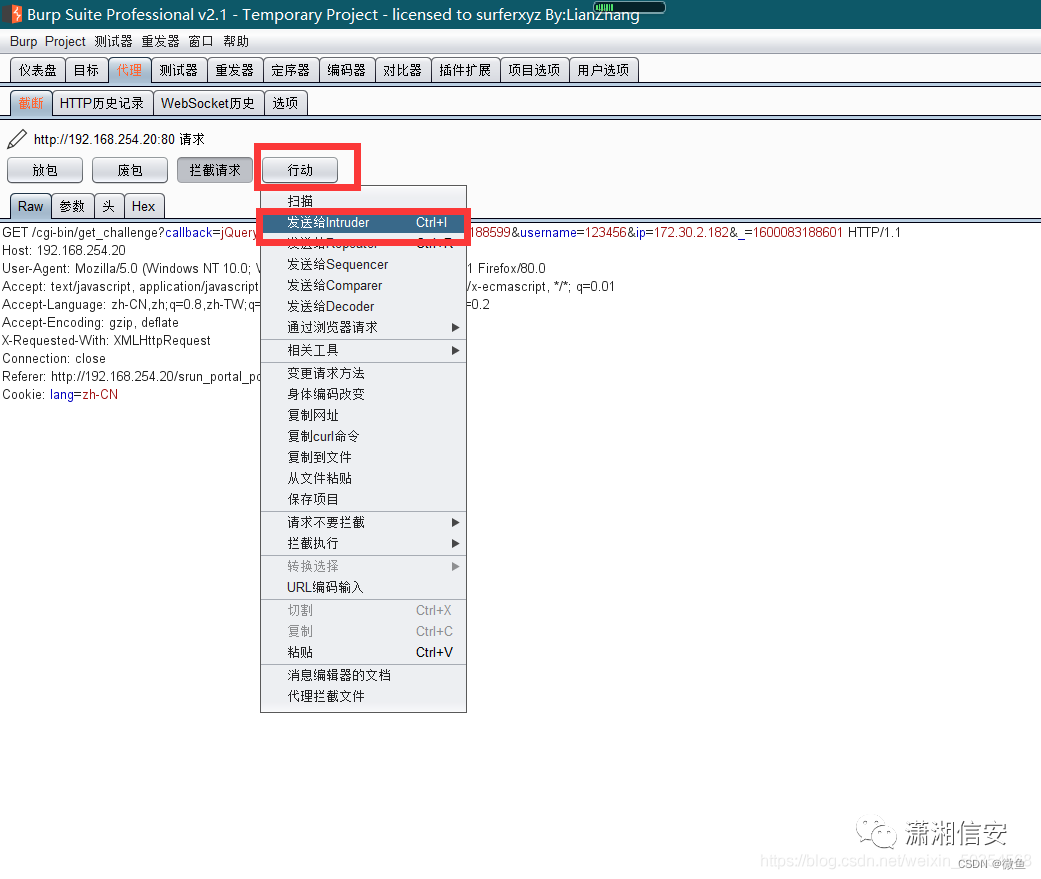Click the 放包 forward button
1041x879 pixels.
coord(44,170)
